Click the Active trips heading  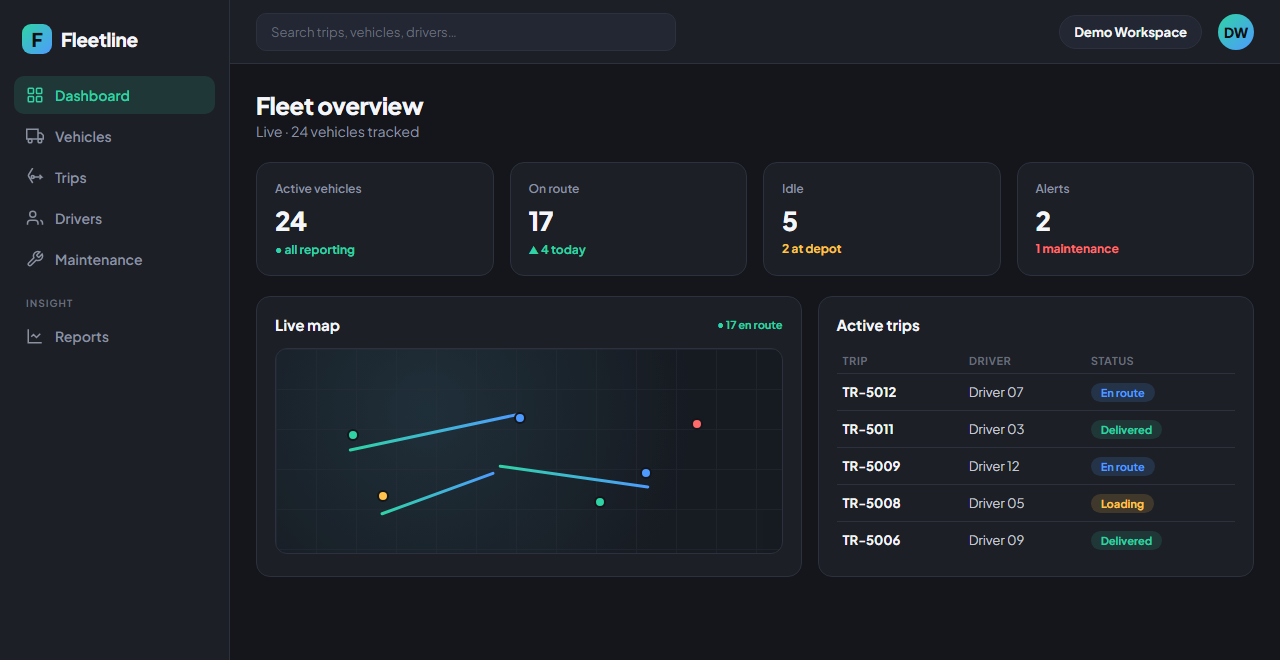click(x=878, y=325)
